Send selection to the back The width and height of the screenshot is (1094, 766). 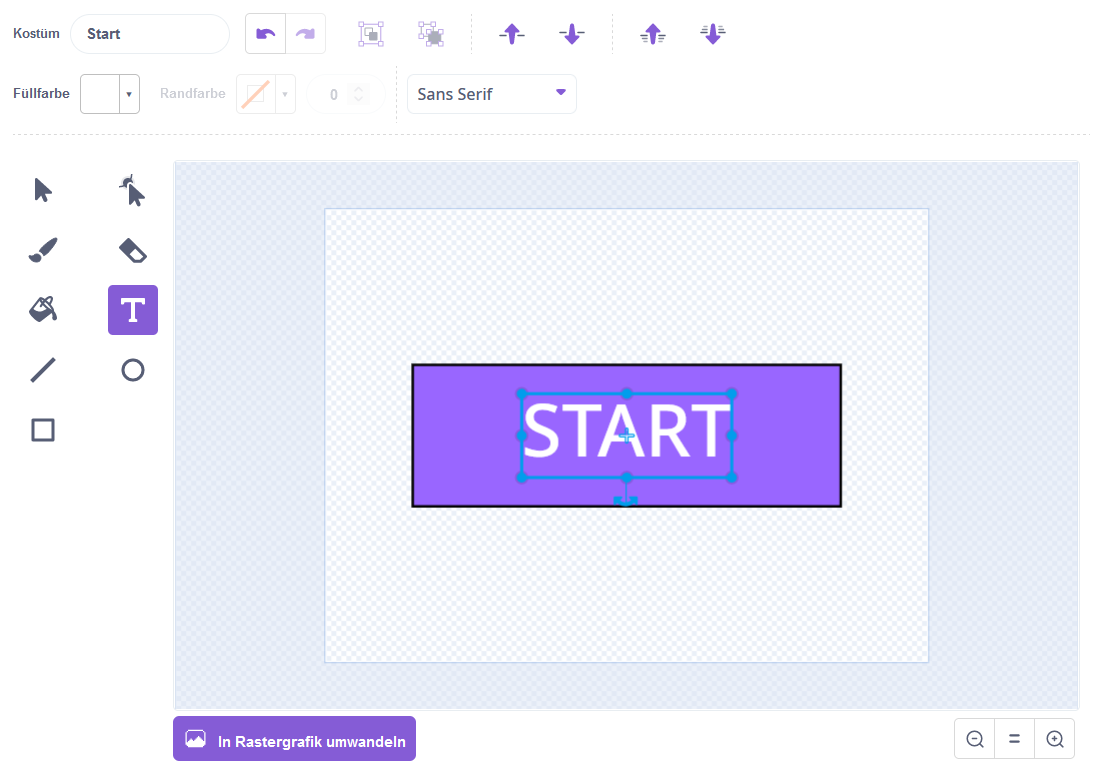tap(712, 34)
